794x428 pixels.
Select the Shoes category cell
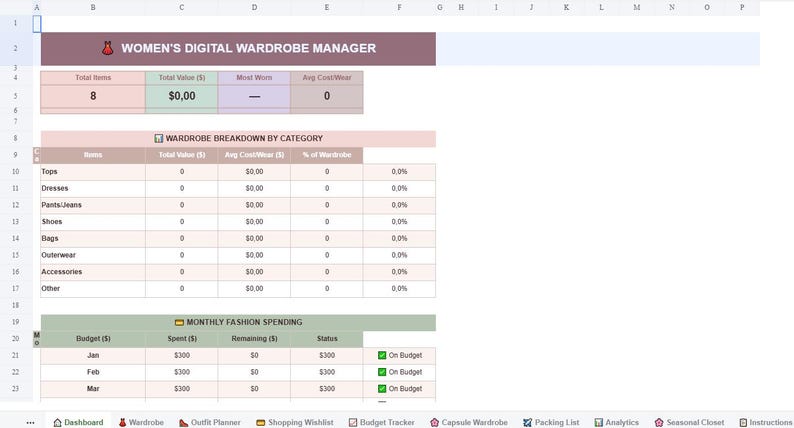[93, 222]
